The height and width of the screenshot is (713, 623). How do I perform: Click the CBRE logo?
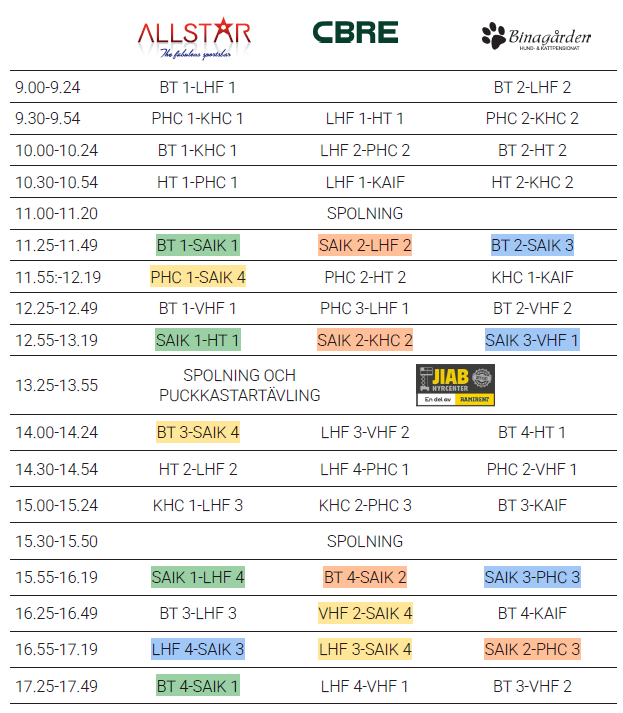pyautogui.click(x=355, y=33)
